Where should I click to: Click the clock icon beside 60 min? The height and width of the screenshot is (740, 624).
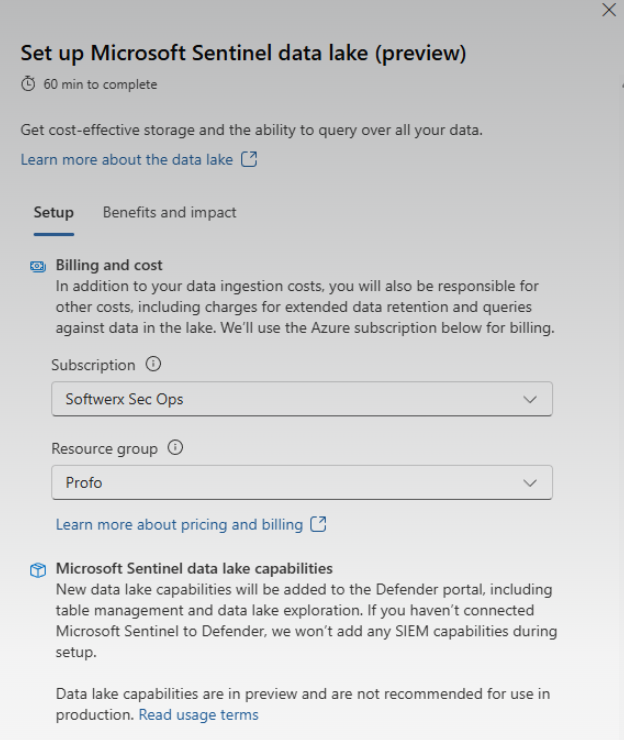[x=28, y=84]
